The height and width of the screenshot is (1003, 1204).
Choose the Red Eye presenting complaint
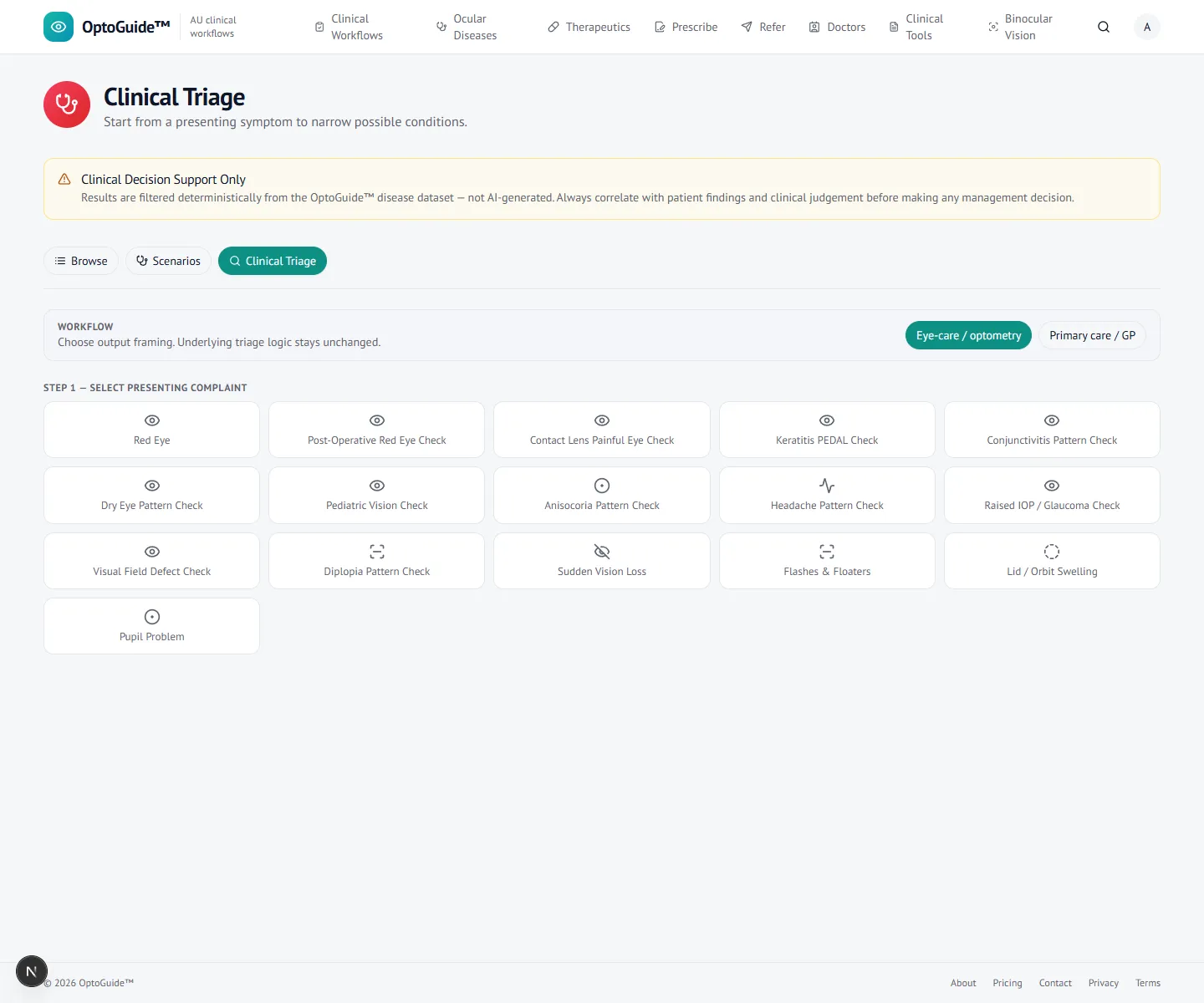coord(151,430)
